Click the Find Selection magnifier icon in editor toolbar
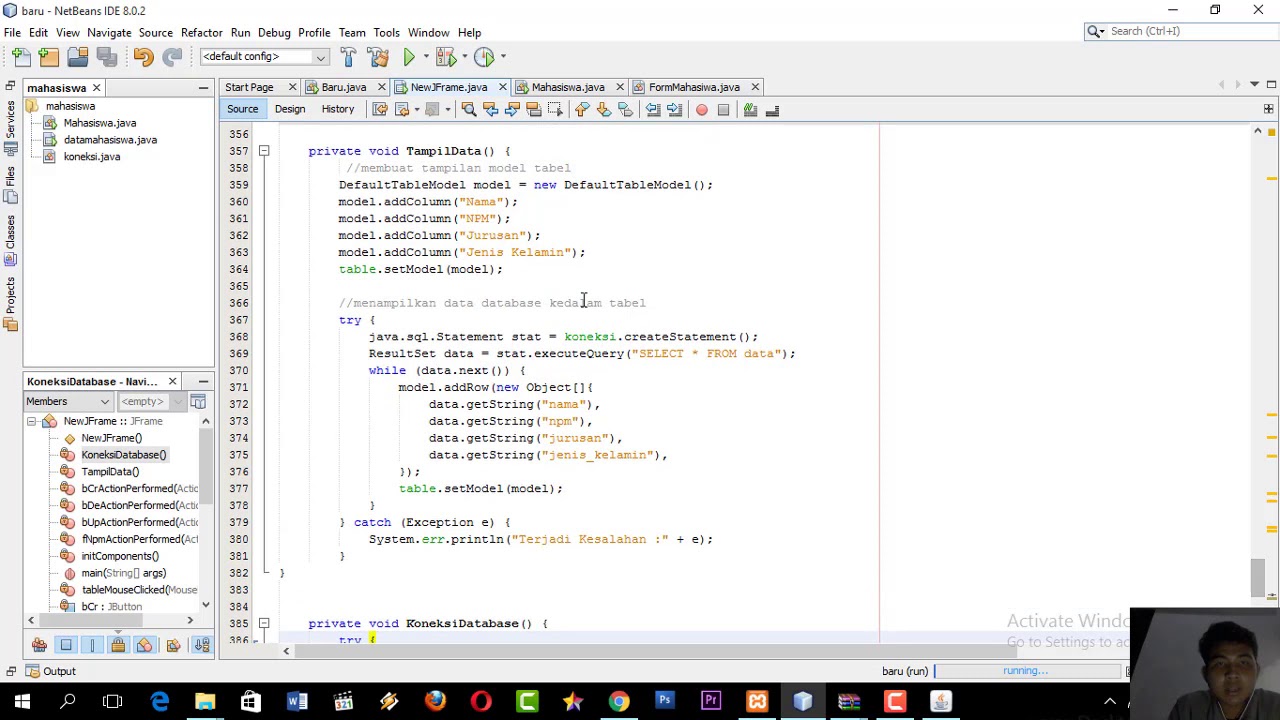The image size is (1280, 720). [x=468, y=109]
